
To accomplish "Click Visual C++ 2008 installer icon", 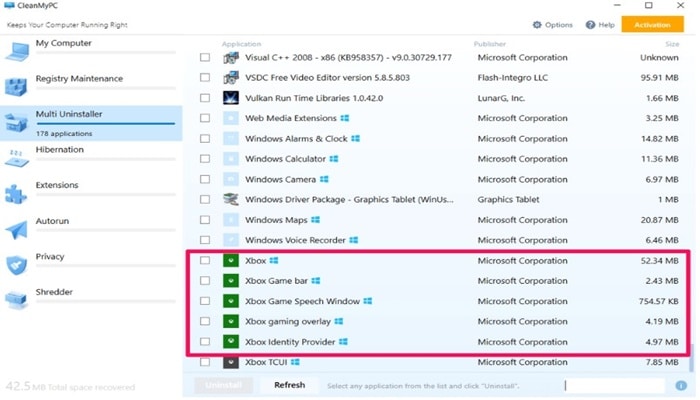I will (x=231, y=58).
